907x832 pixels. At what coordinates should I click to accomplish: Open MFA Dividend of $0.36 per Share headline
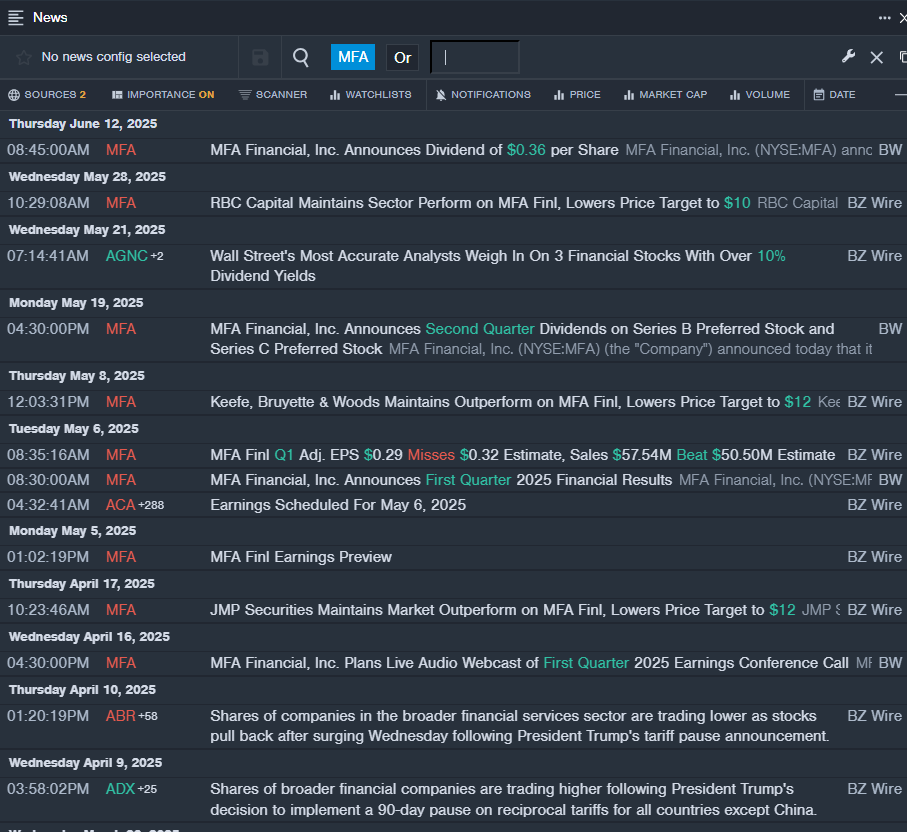[x=414, y=150]
